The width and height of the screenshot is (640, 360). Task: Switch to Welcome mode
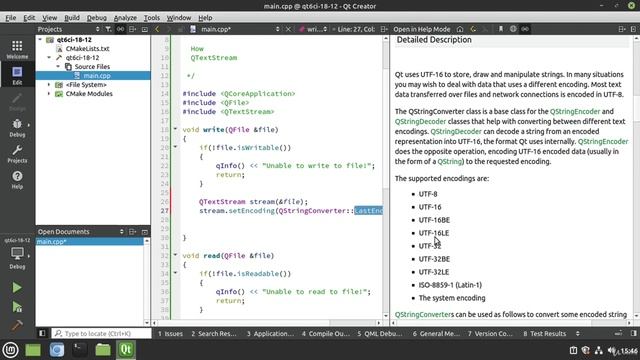(x=17, y=50)
